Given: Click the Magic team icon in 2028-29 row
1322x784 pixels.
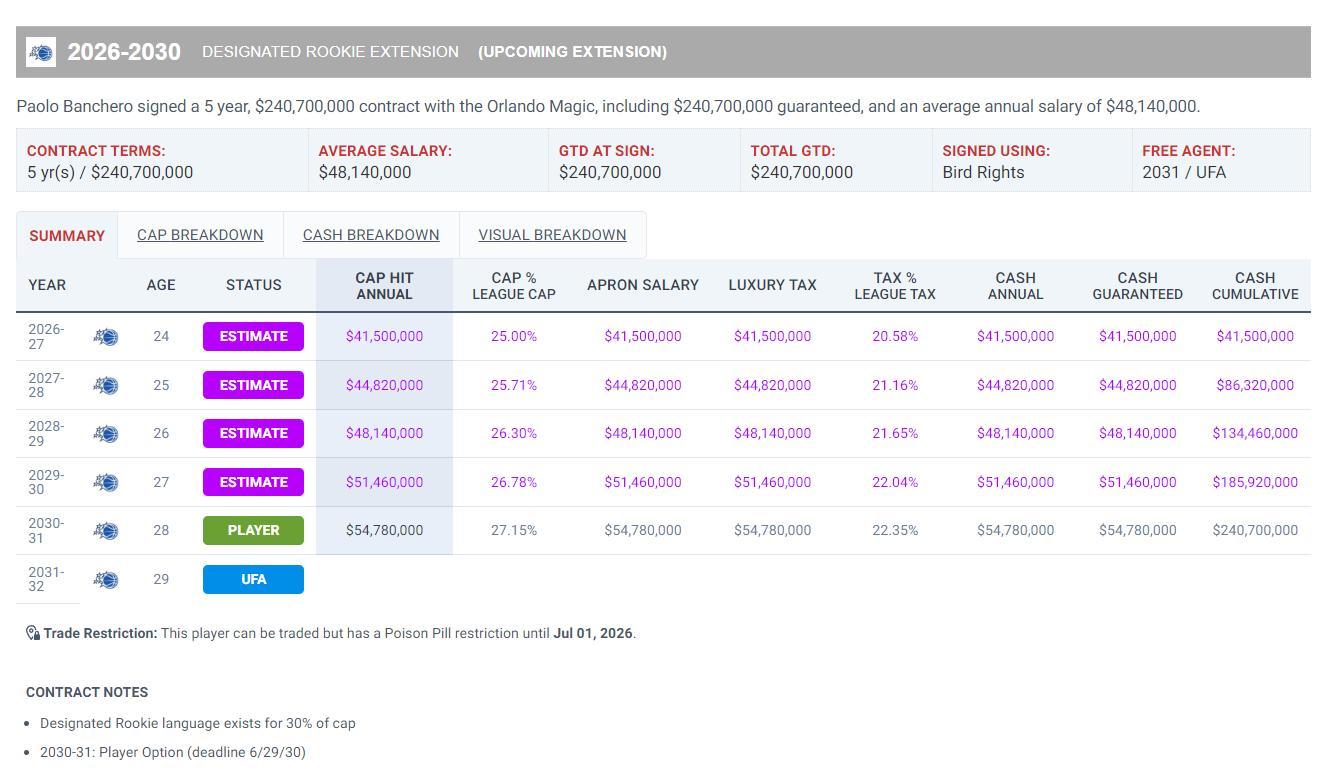Looking at the screenshot, I should pyautogui.click(x=106, y=434).
